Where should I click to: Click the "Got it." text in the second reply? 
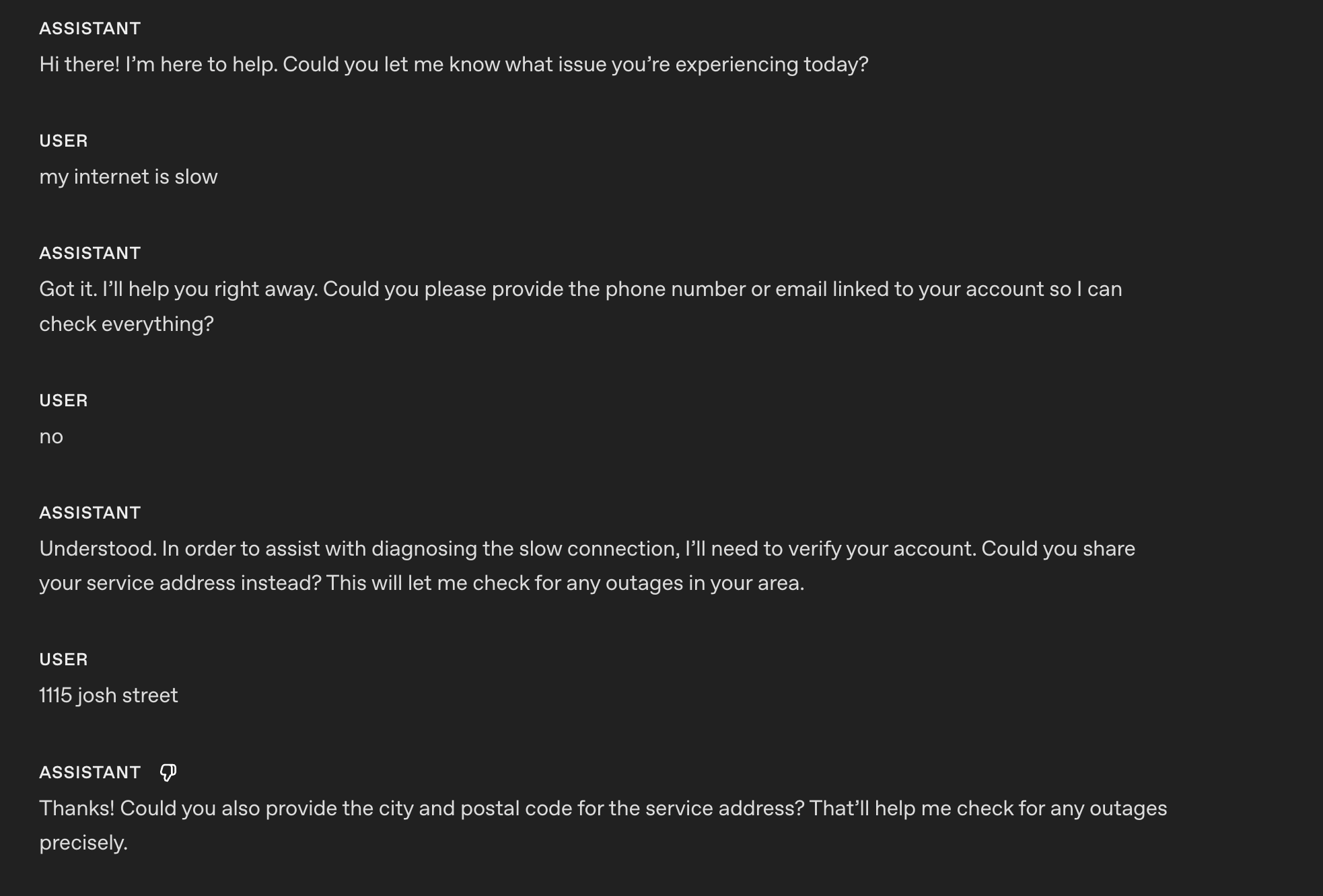point(68,289)
